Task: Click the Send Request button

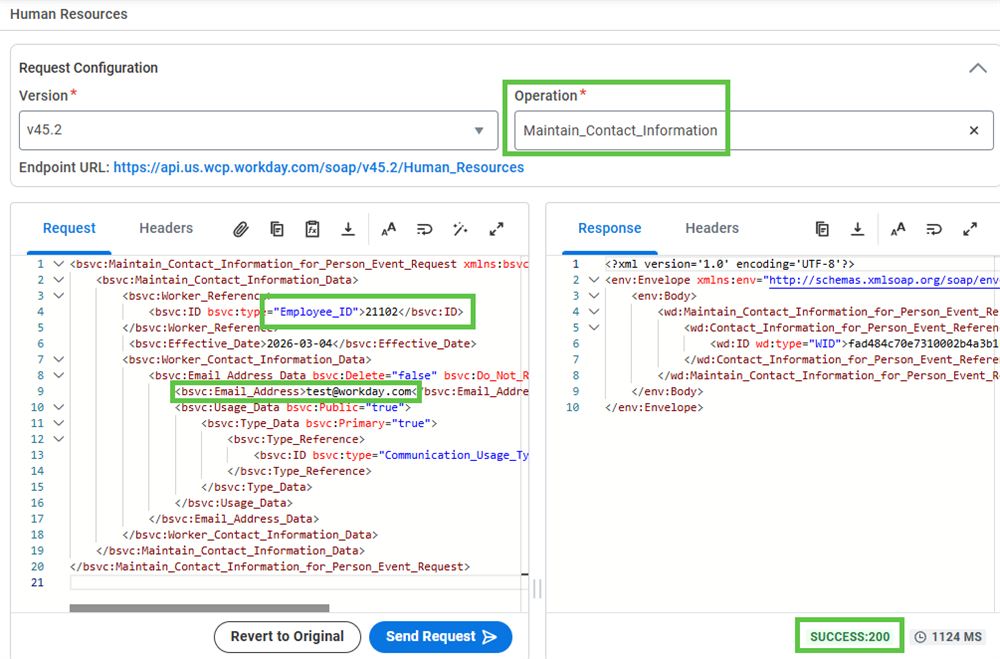Action: tap(441, 637)
